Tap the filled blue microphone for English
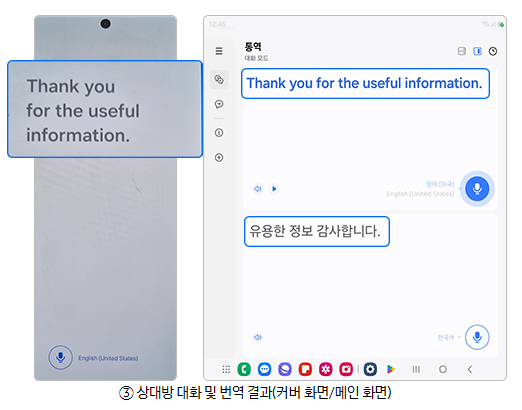This screenshot has height=410, width=522. pos(477,189)
